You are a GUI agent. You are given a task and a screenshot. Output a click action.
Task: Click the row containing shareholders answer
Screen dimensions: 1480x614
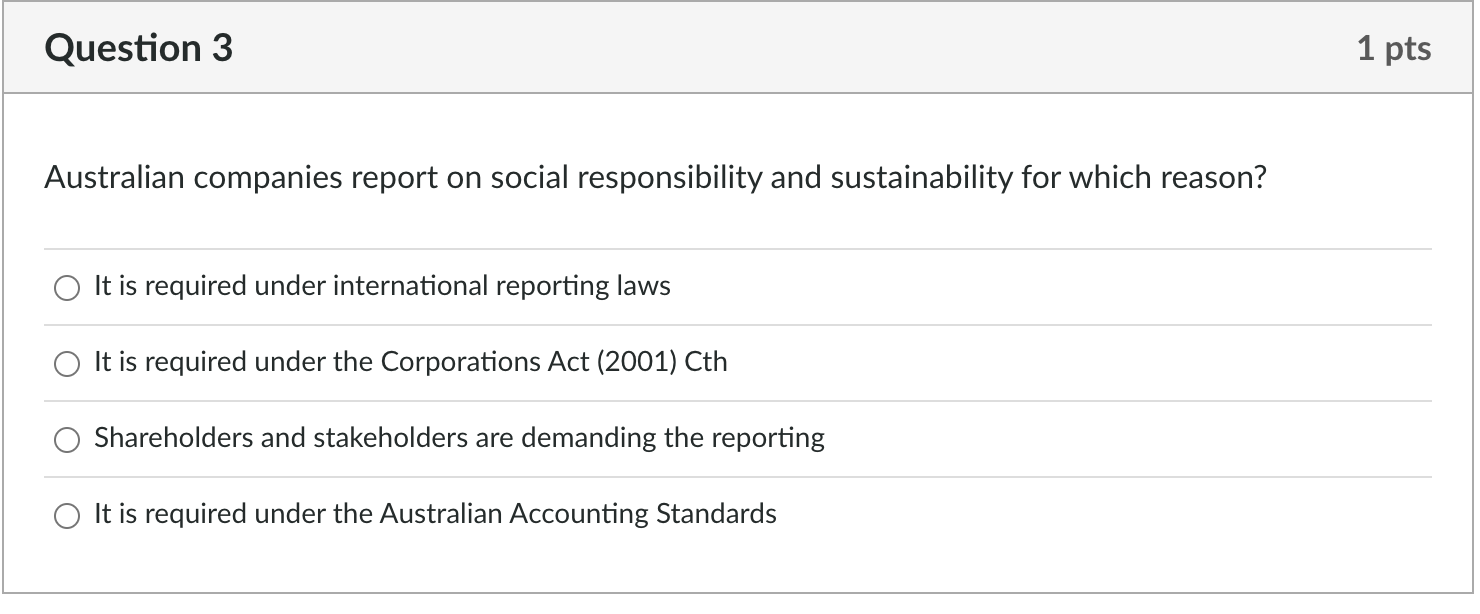pos(740,438)
